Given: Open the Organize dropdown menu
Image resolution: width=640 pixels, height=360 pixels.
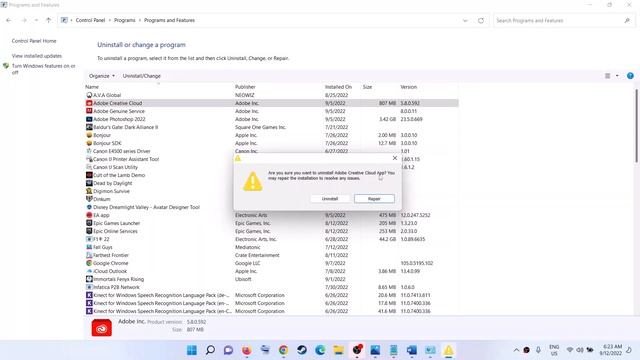Looking at the screenshot, I should pos(102,76).
